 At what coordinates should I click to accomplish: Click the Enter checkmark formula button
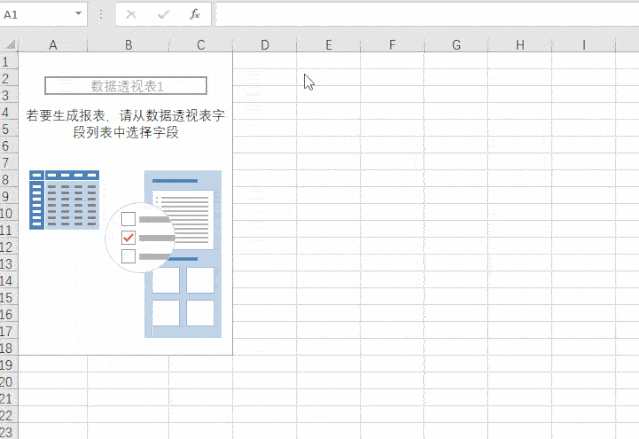point(163,15)
